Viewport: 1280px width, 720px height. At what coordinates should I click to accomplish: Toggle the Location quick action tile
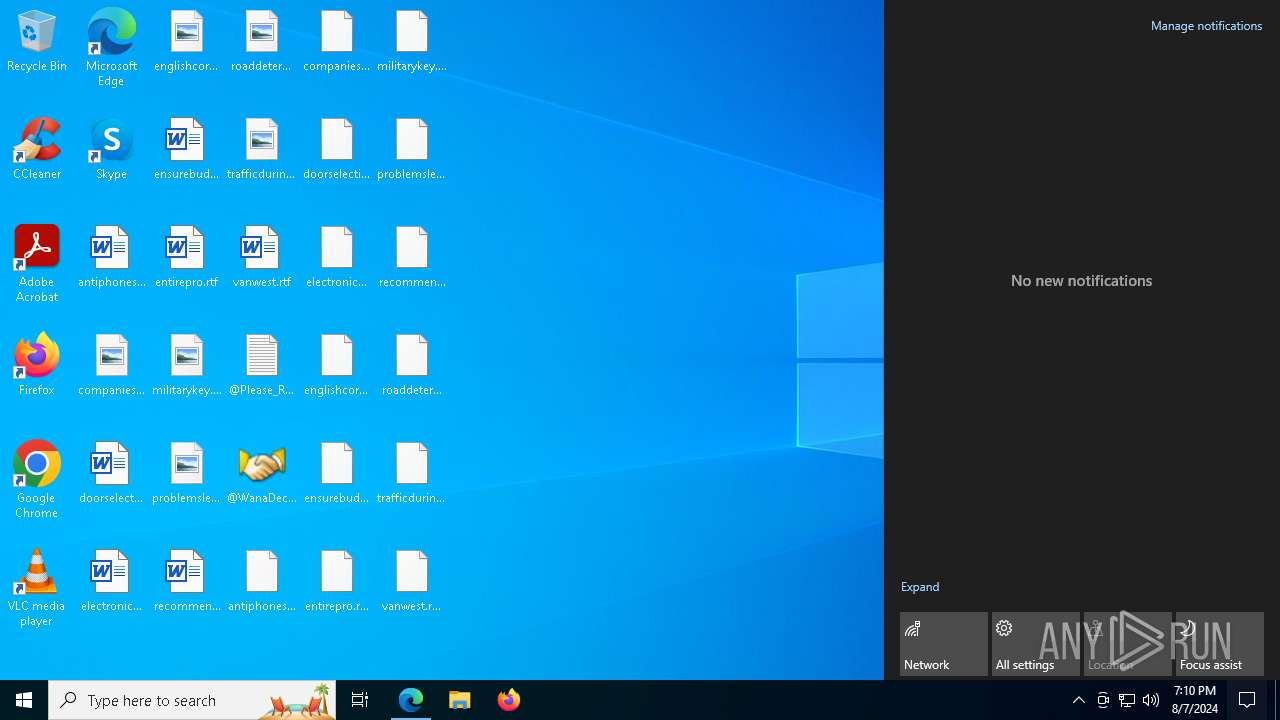(1127, 644)
